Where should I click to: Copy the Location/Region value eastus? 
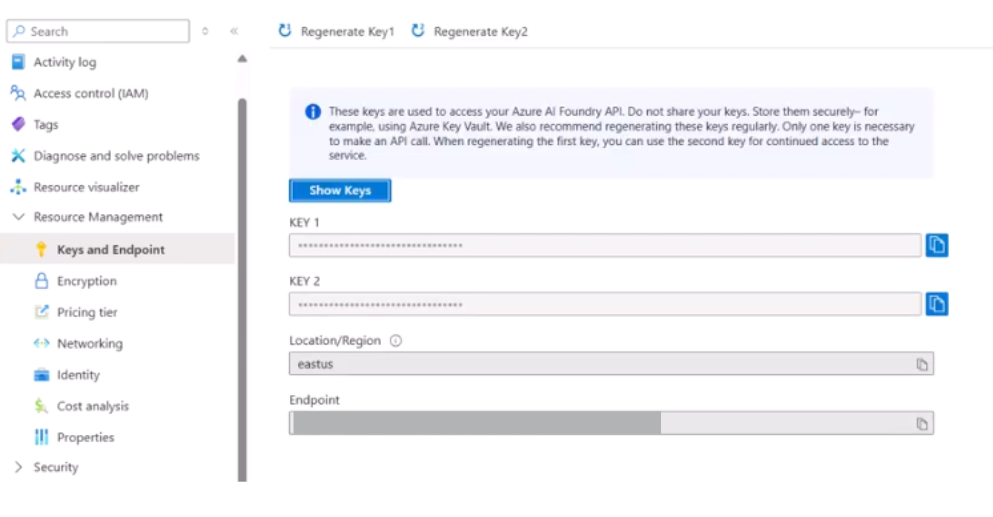click(x=922, y=364)
